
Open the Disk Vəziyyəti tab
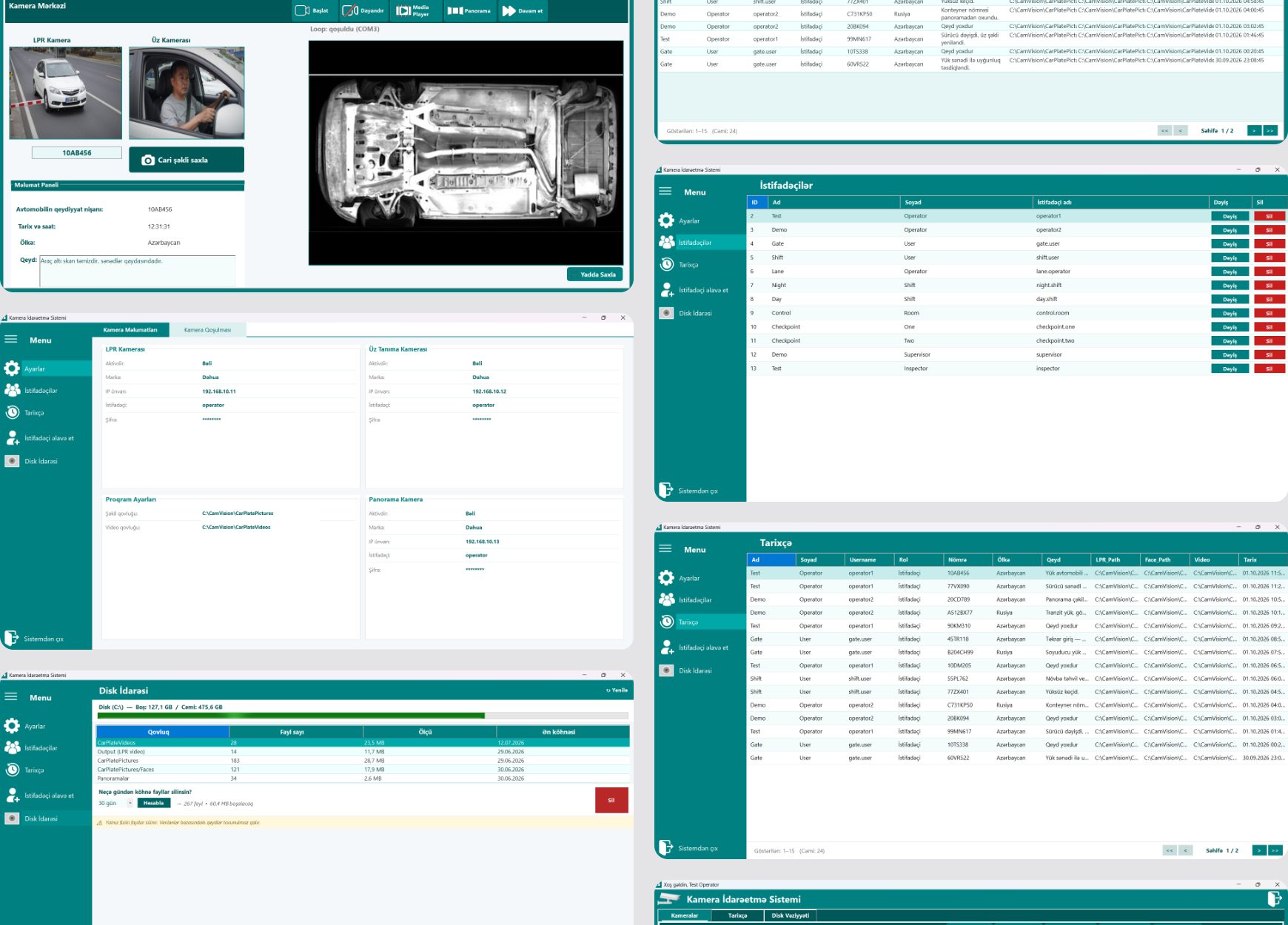(790, 915)
